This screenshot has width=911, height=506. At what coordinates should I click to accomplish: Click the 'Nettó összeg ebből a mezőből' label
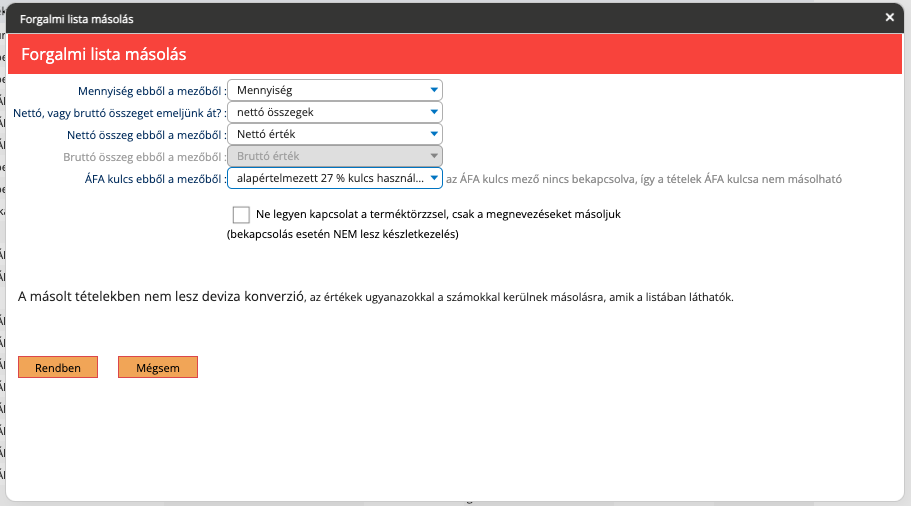[x=146, y=135]
